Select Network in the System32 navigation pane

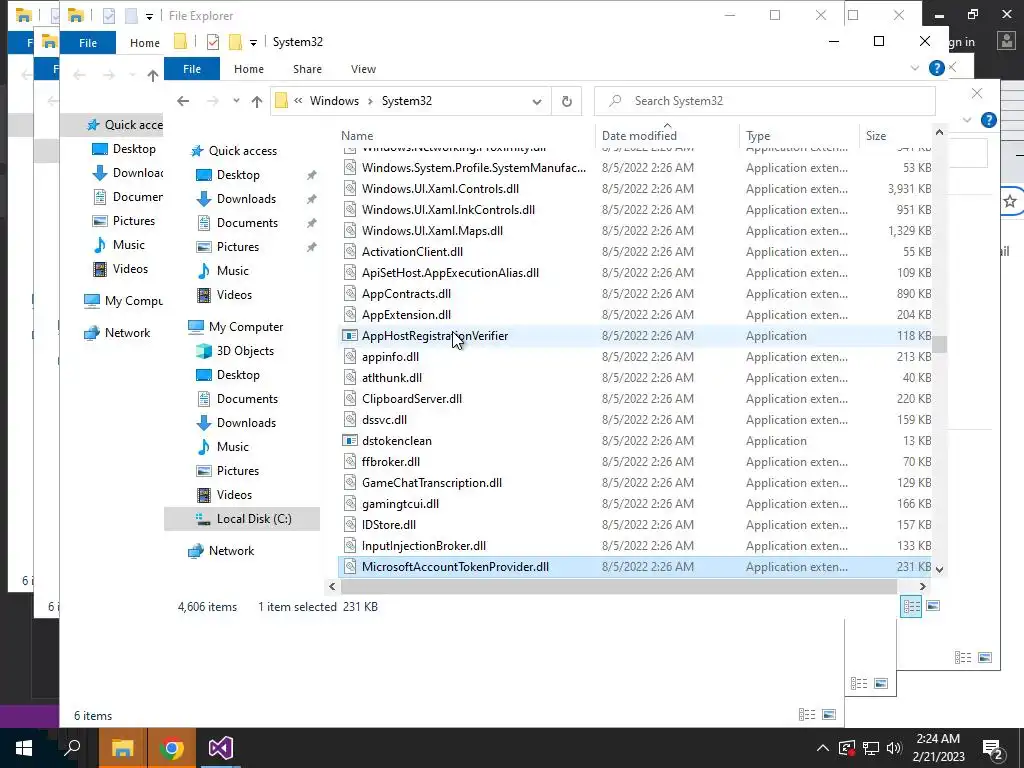[x=231, y=551]
